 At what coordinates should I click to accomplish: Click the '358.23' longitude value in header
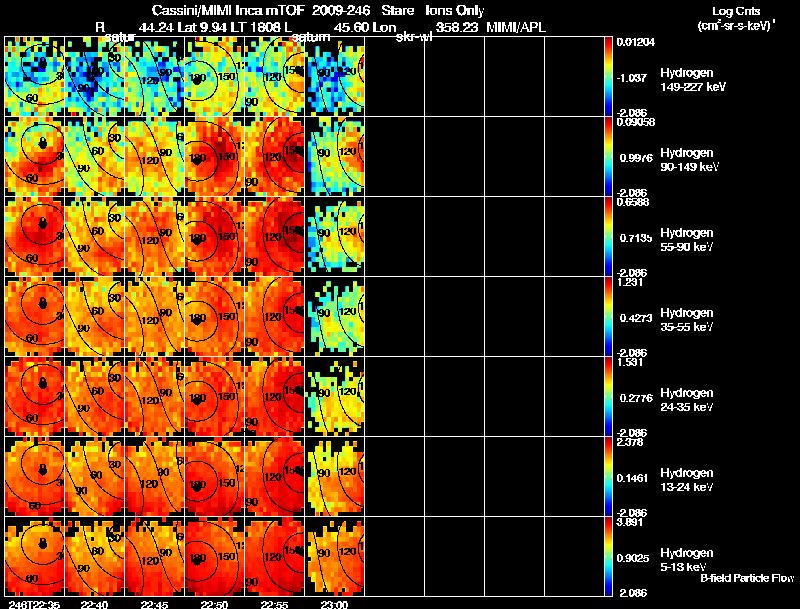click(457, 27)
